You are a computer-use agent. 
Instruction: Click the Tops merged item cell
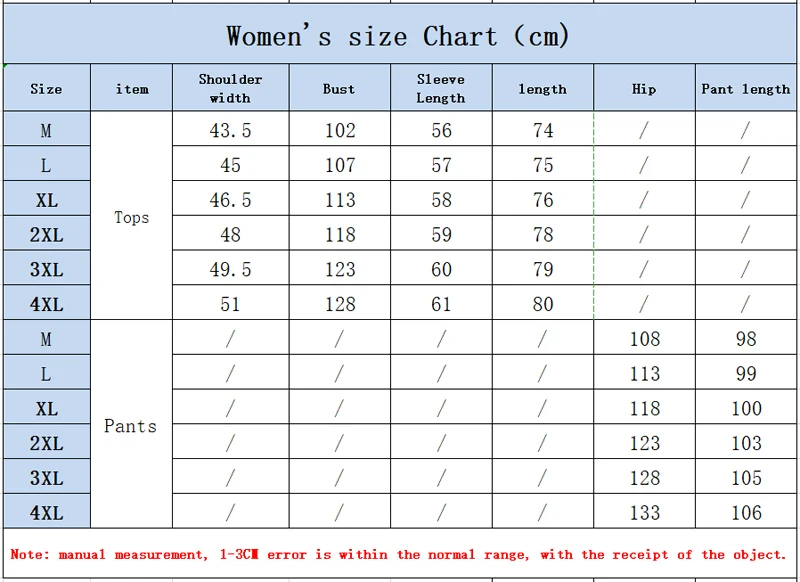pyautogui.click(x=132, y=216)
